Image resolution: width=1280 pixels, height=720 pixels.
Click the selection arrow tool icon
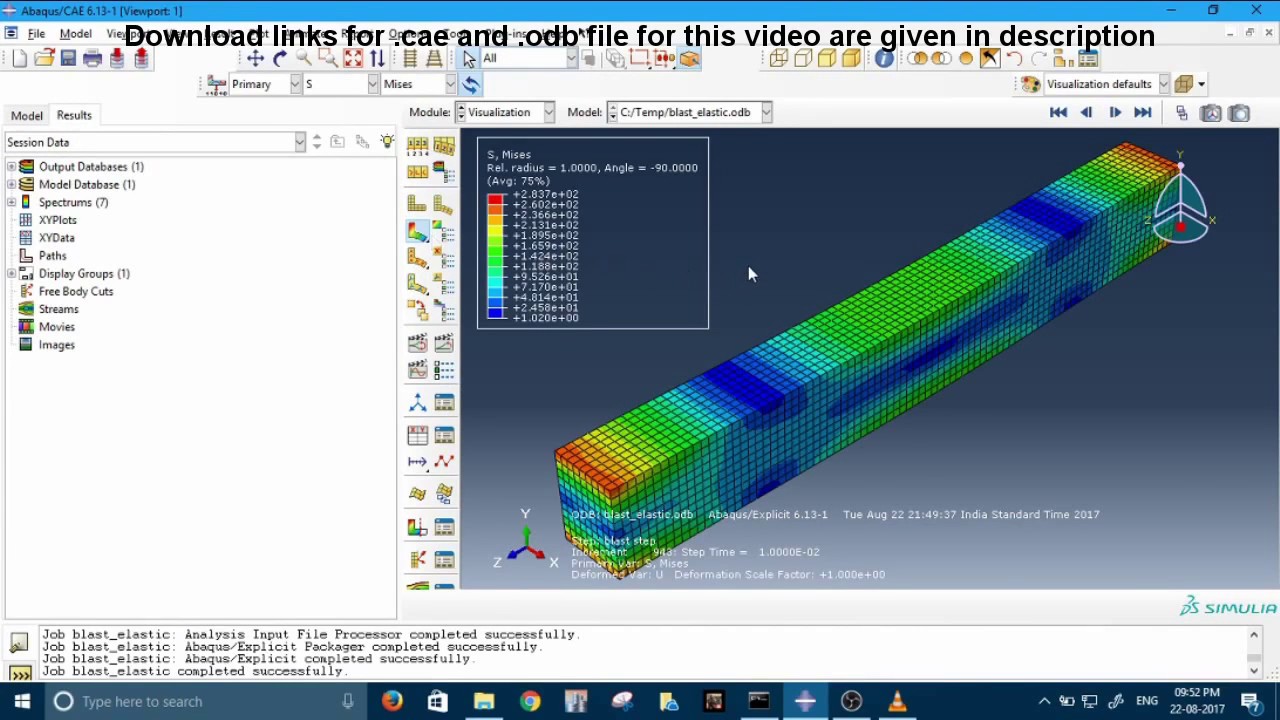pyautogui.click(x=469, y=59)
